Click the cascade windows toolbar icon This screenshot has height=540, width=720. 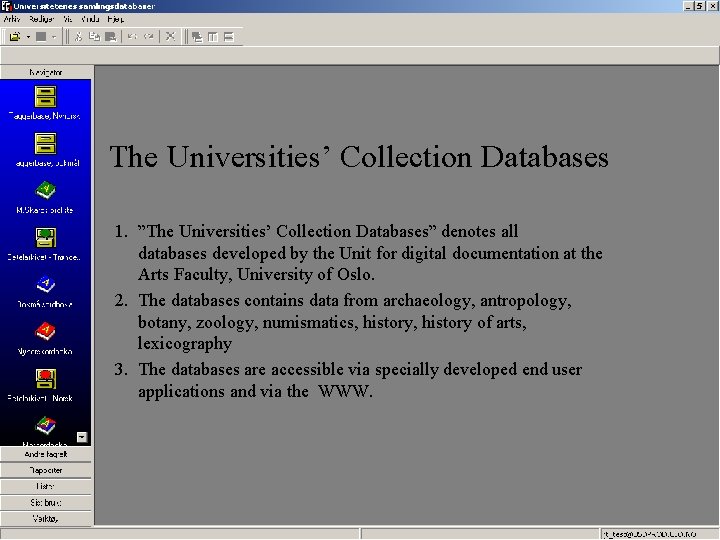(197, 37)
